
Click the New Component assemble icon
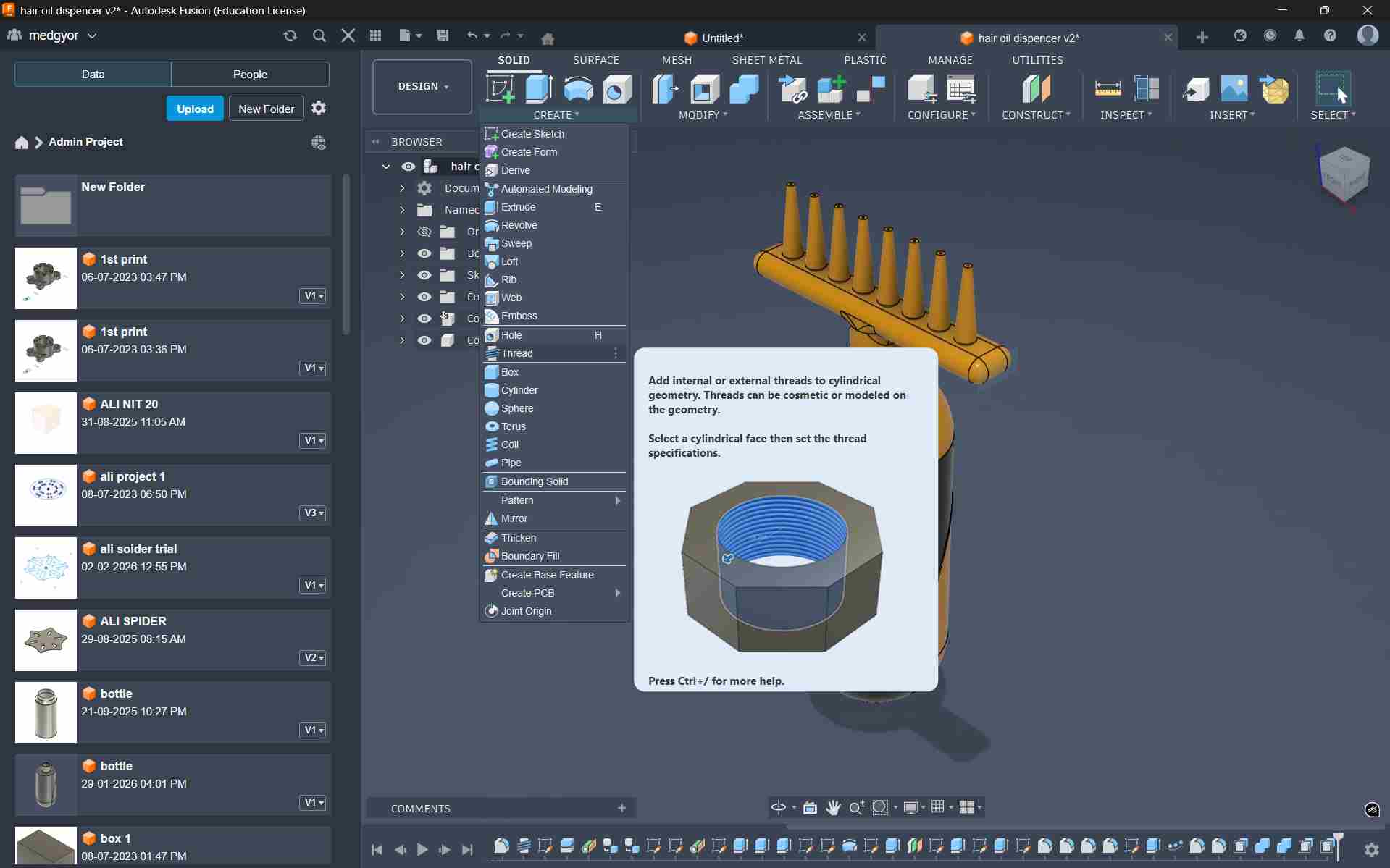tap(832, 89)
